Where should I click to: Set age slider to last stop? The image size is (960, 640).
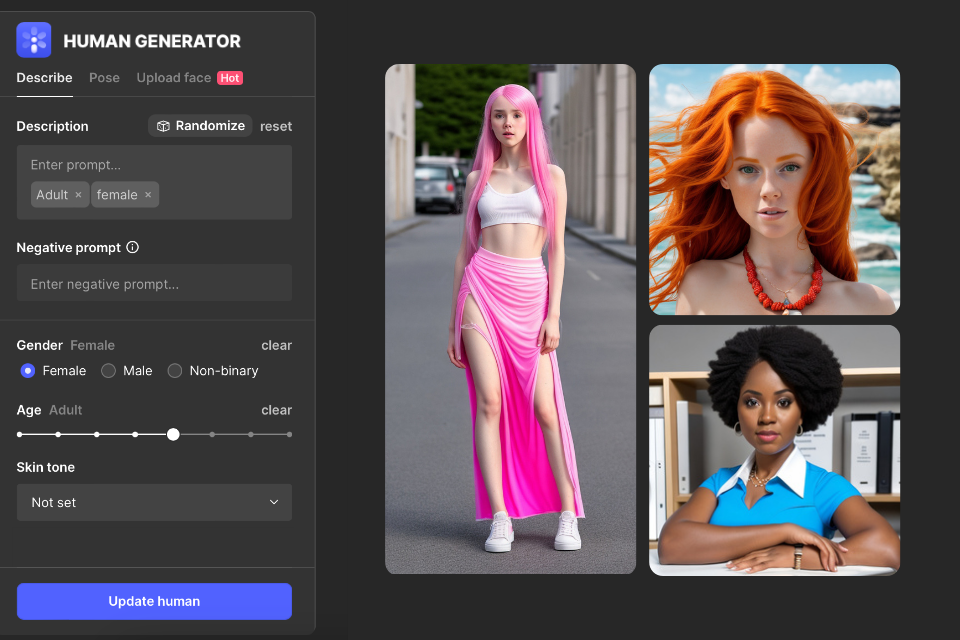289,434
